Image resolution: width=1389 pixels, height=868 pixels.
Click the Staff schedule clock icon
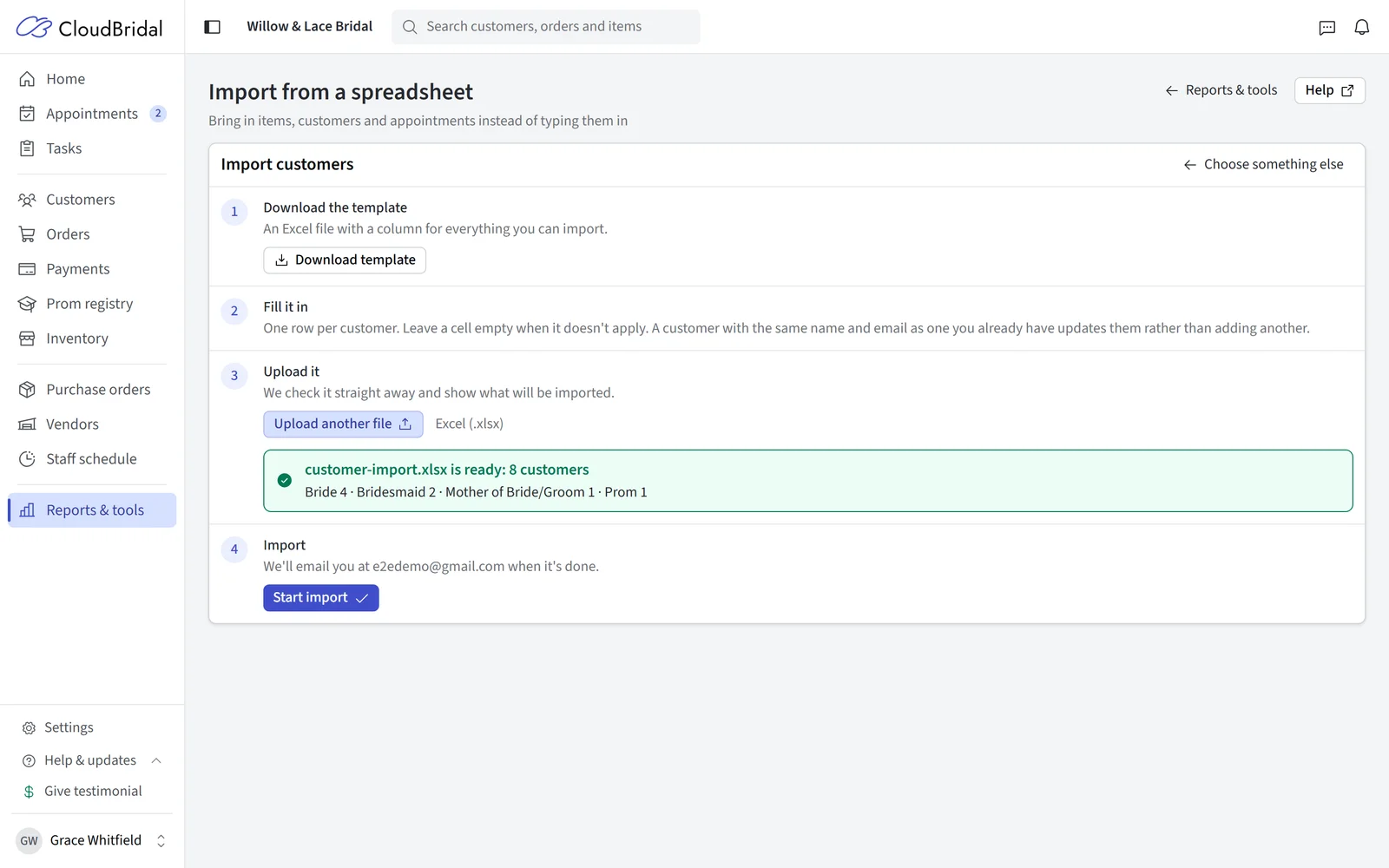tap(28, 459)
